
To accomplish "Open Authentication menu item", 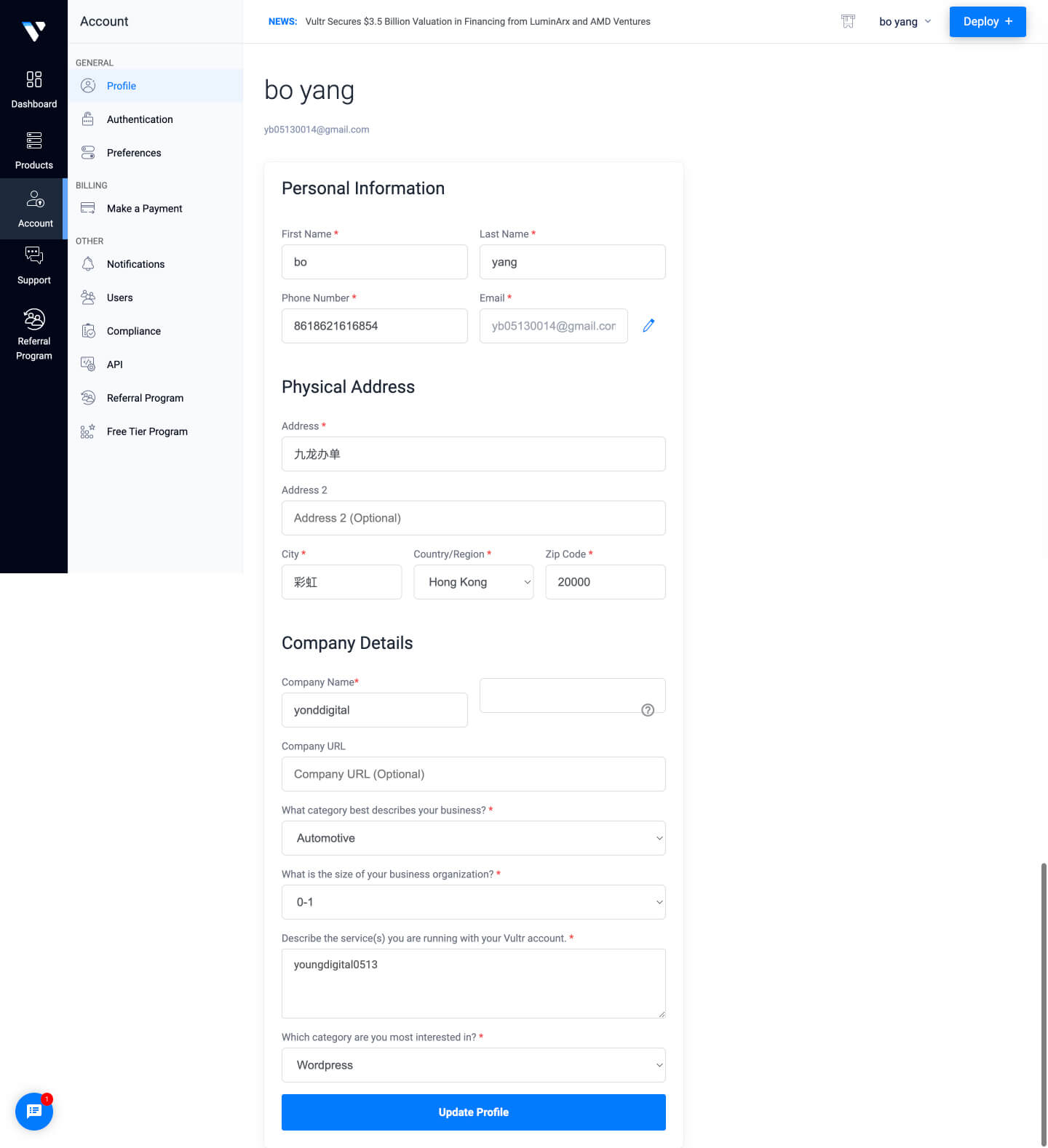I will click(x=155, y=119).
